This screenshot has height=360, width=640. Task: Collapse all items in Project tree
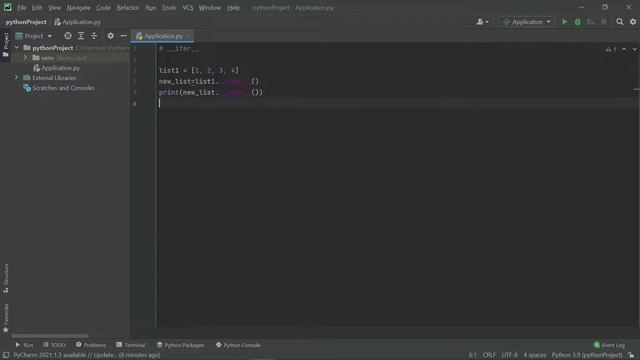point(94,36)
